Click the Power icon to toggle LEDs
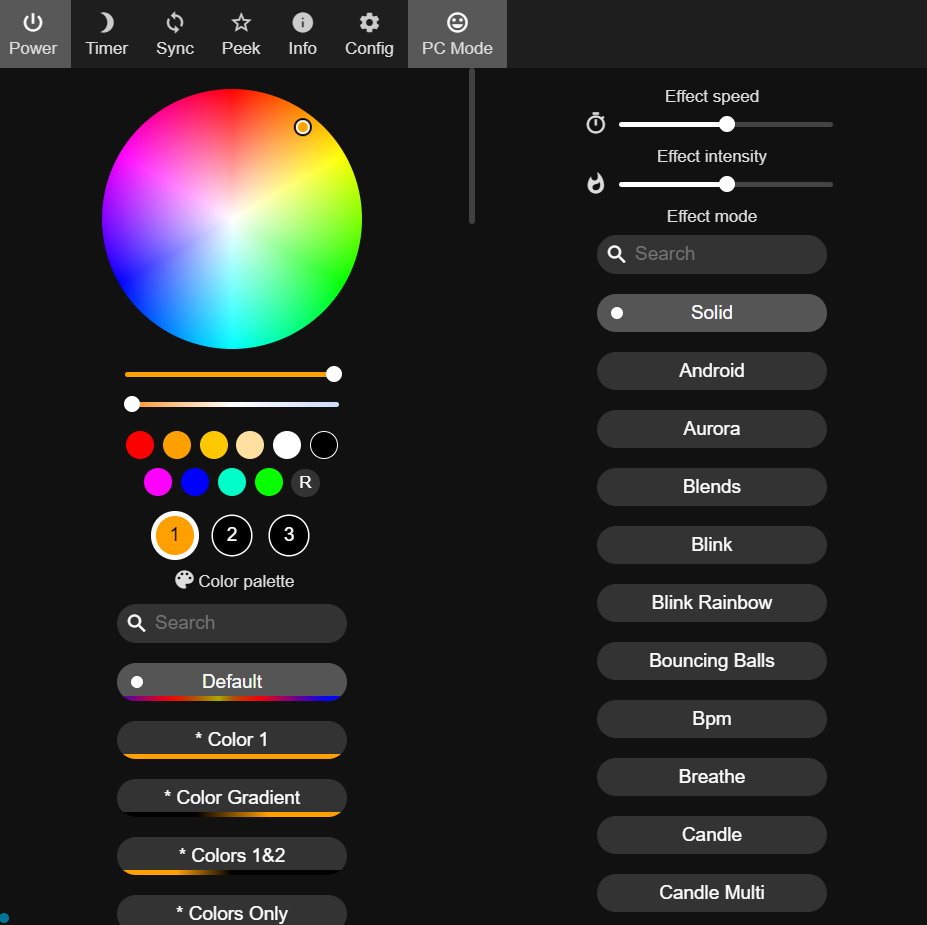Viewport: 927px width, 925px height. 31,33
